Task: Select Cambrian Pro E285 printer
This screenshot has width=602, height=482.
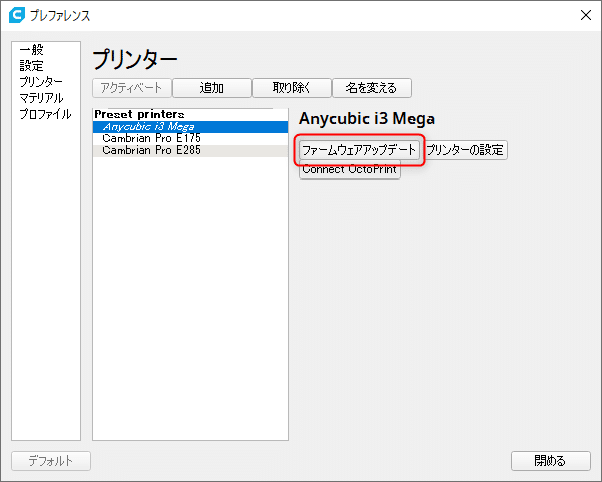Action: click(190, 151)
